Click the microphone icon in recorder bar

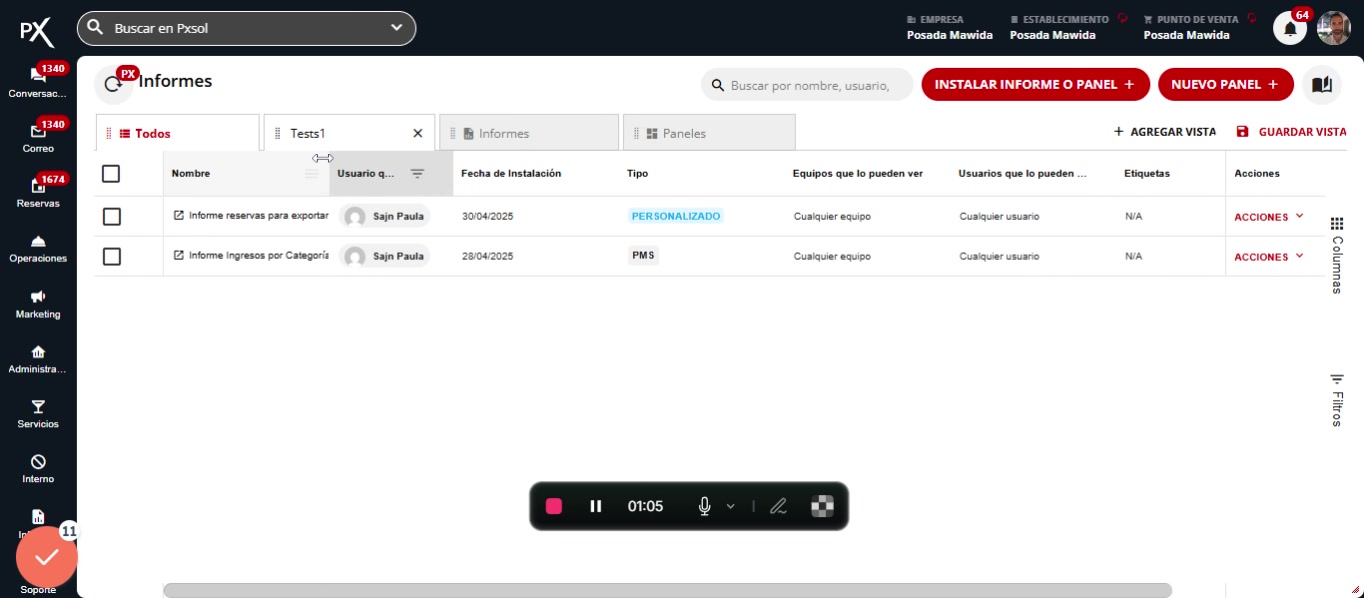pyautogui.click(x=704, y=506)
